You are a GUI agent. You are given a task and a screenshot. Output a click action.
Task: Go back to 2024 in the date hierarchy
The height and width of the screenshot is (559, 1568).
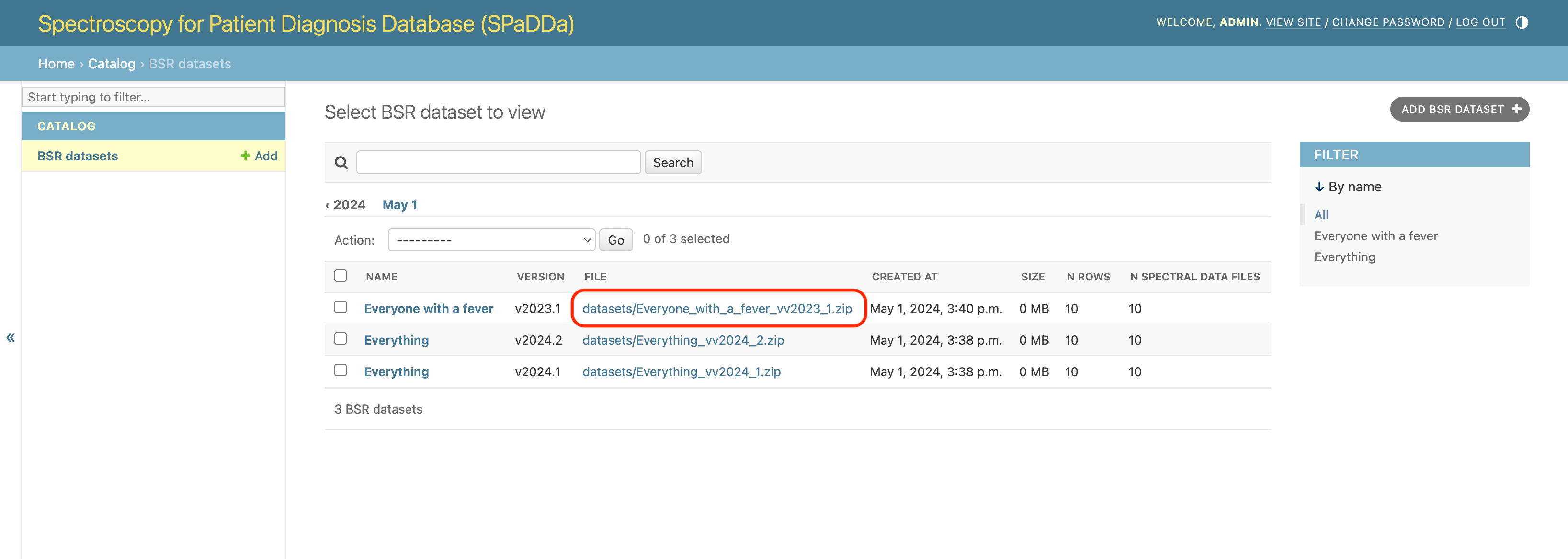345,205
